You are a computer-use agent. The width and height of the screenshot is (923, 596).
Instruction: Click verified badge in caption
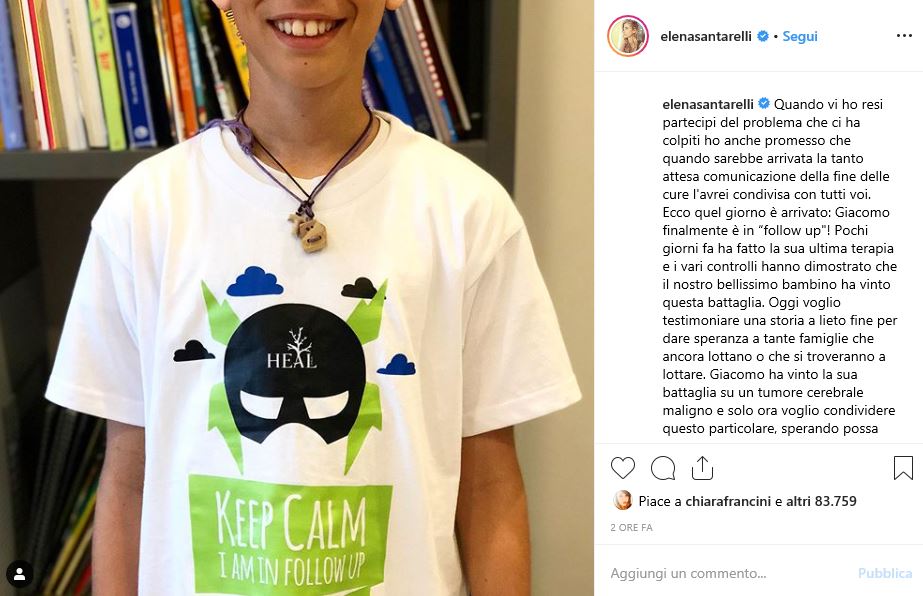[x=764, y=104]
